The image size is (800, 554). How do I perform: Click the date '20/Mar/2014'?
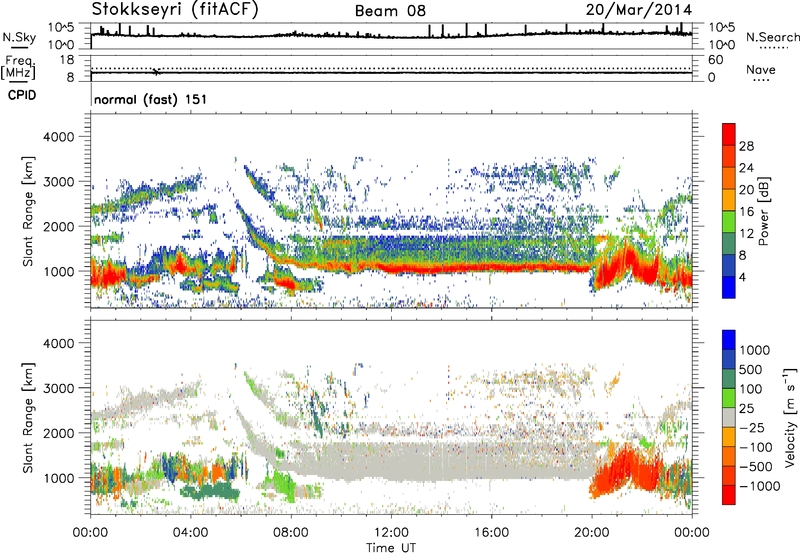639,9
